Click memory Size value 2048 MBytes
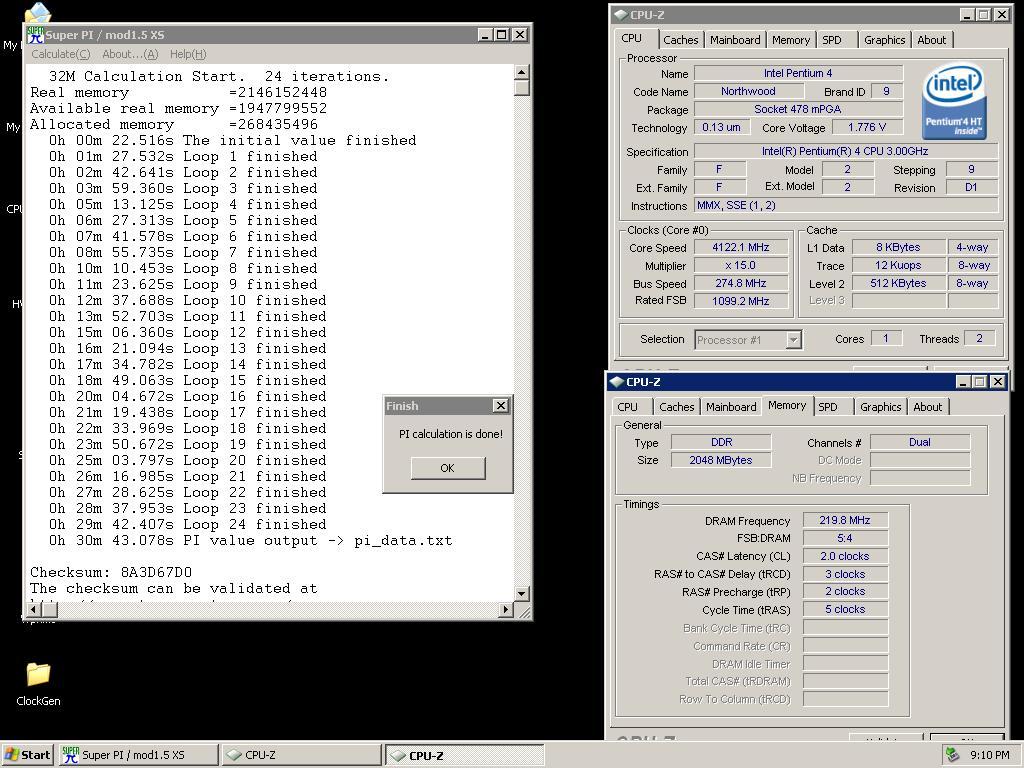The height and width of the screenshot is (768, 1024). coord(721,460)
